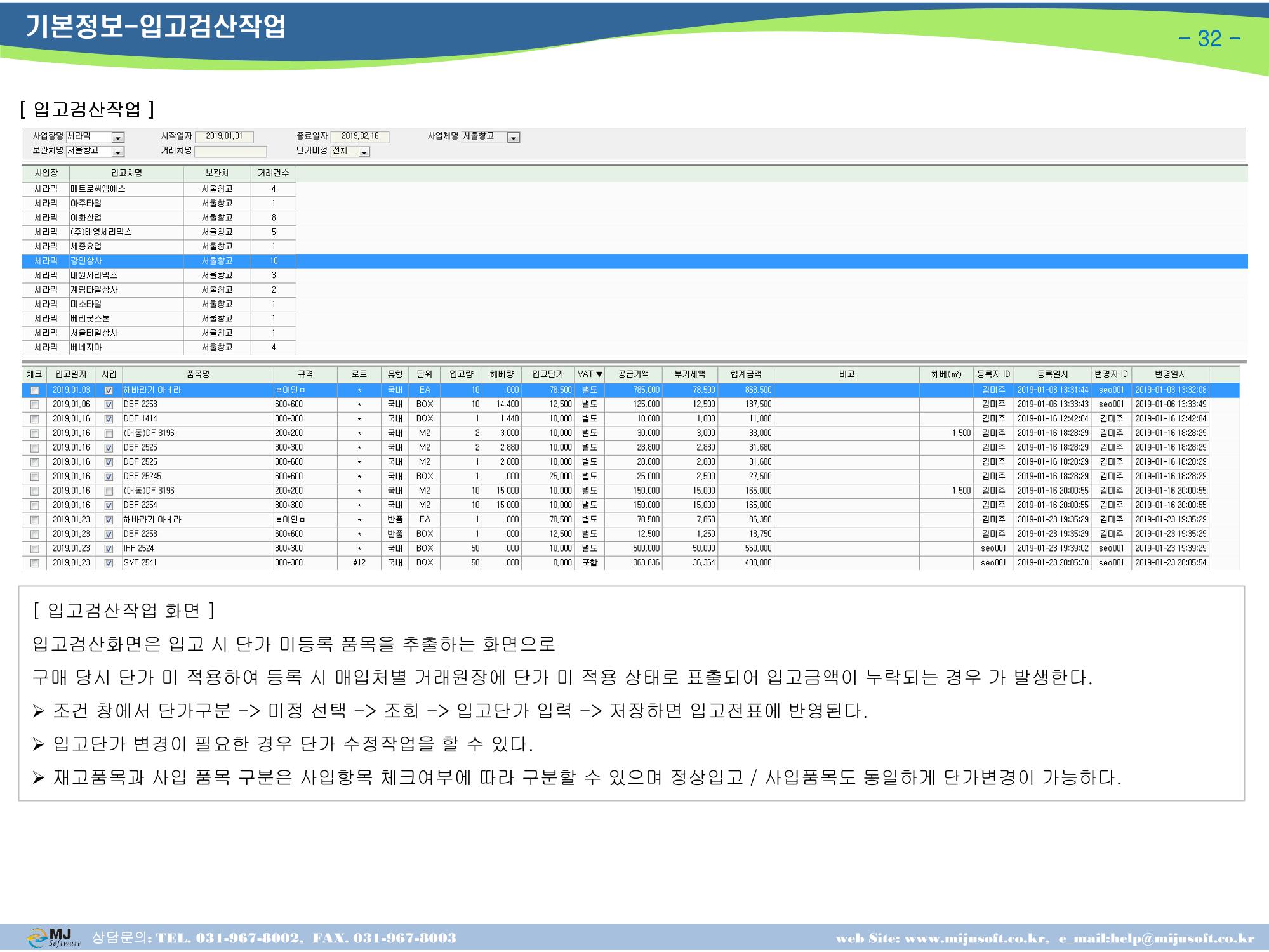Click the unit price cell 8,000
Viewport: 1269px width, 952px height.
pos(548,563)
